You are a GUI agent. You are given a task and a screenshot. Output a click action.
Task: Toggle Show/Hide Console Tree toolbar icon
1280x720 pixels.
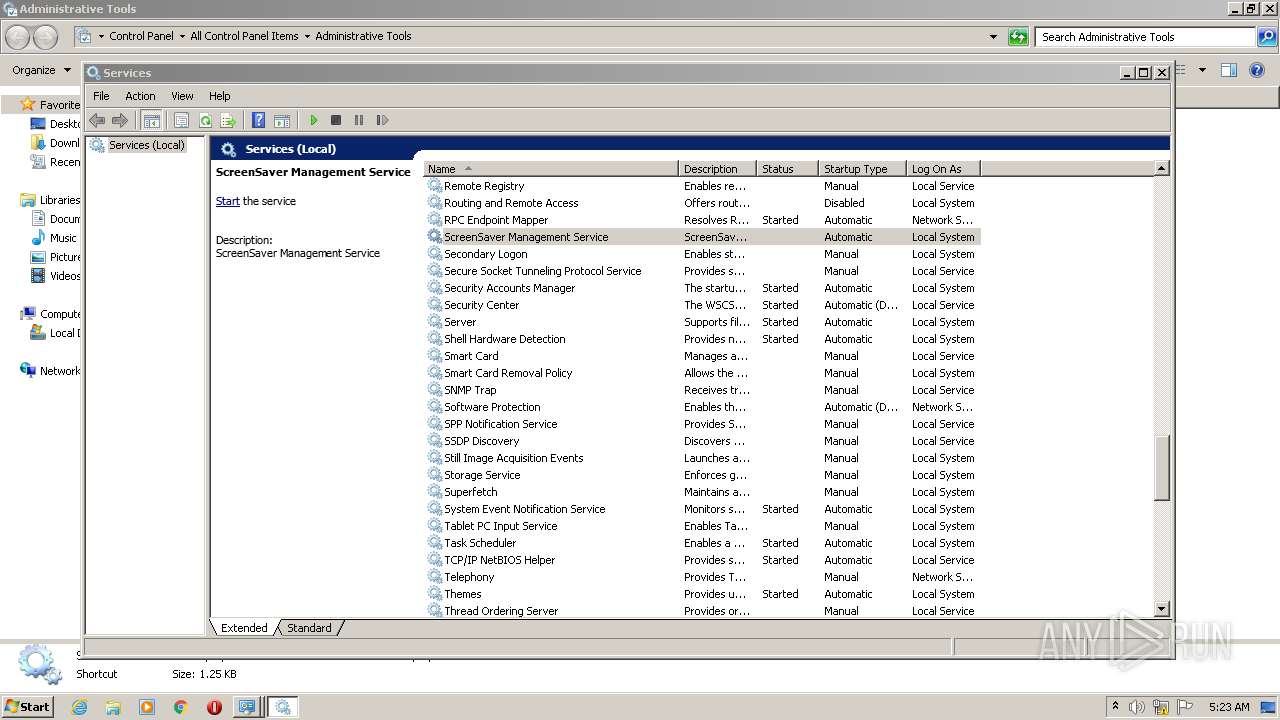[x=151, y=120]
